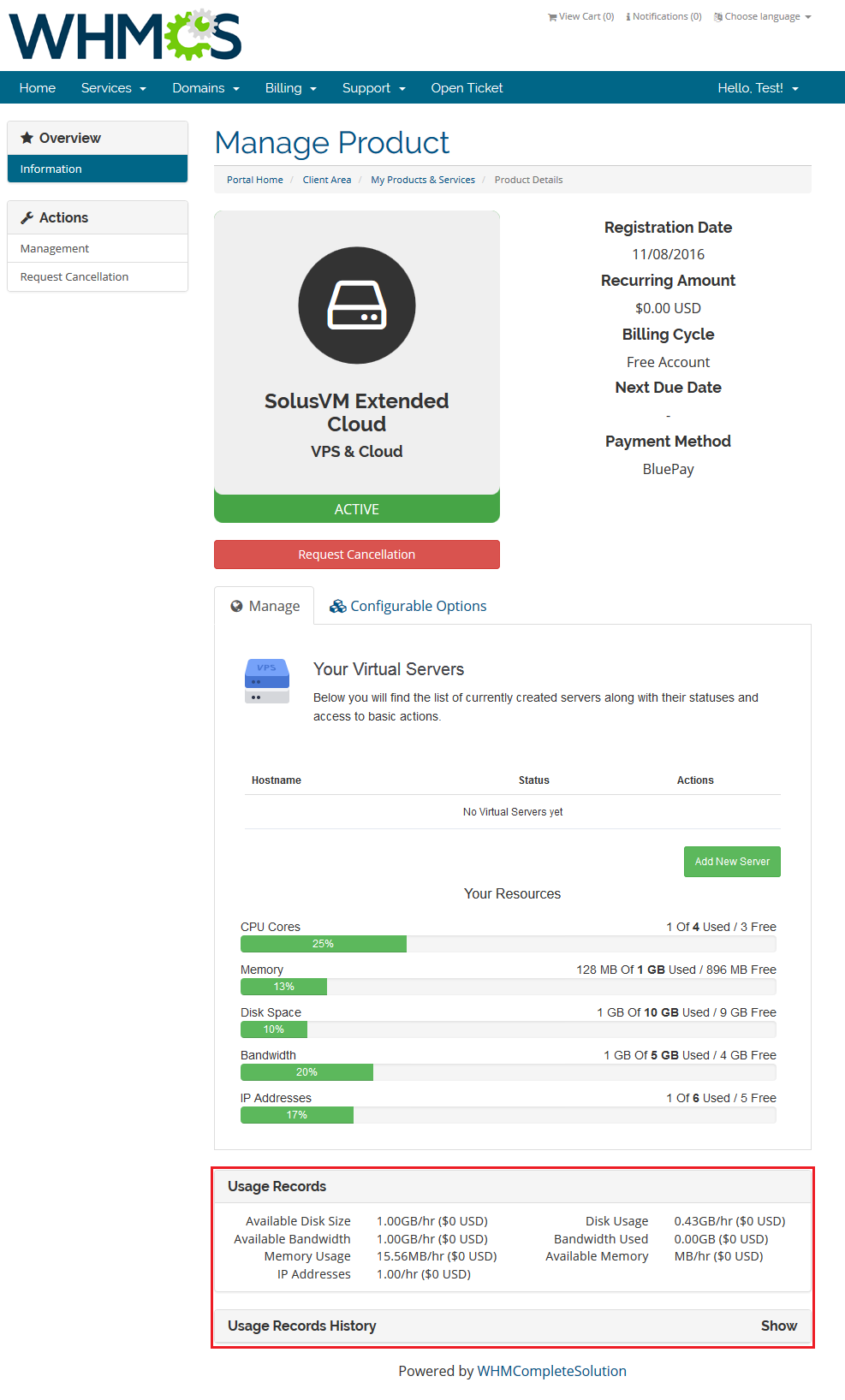Click the '11/08/2016' registration date

pyautogui.click(x=669, y=254)
